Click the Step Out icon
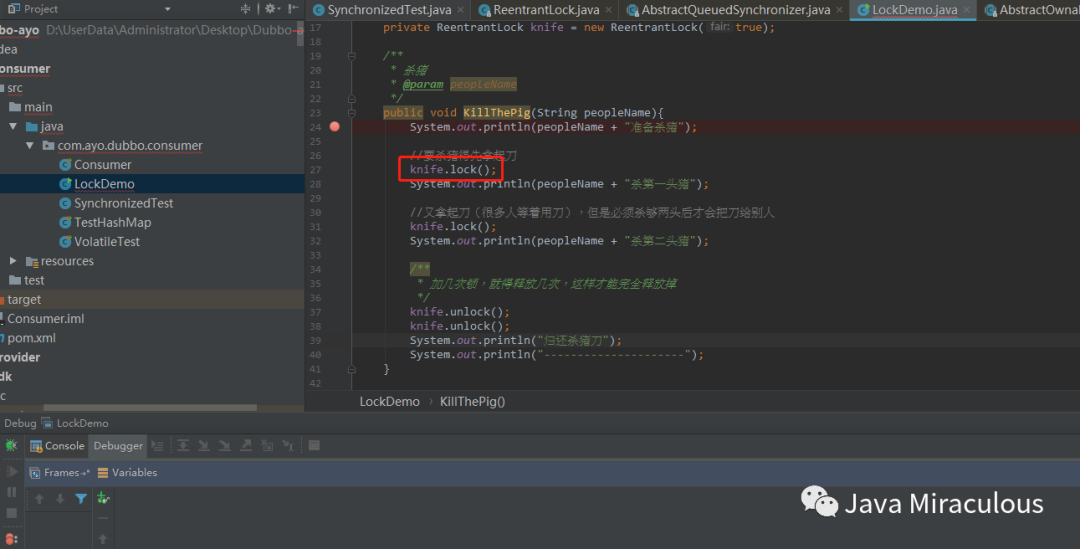The height and width of the screenshot is (549, 1080). 246,446
